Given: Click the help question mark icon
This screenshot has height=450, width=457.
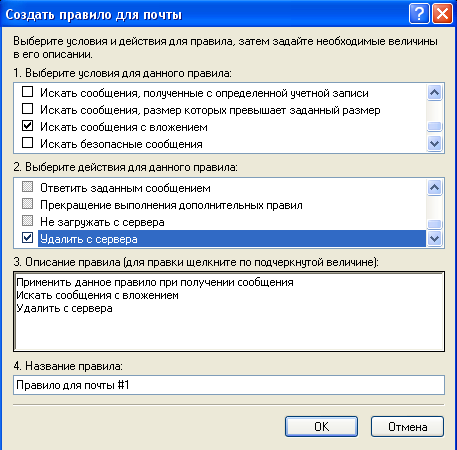Looking at the screenshot, I should click(x=419, y=14).
